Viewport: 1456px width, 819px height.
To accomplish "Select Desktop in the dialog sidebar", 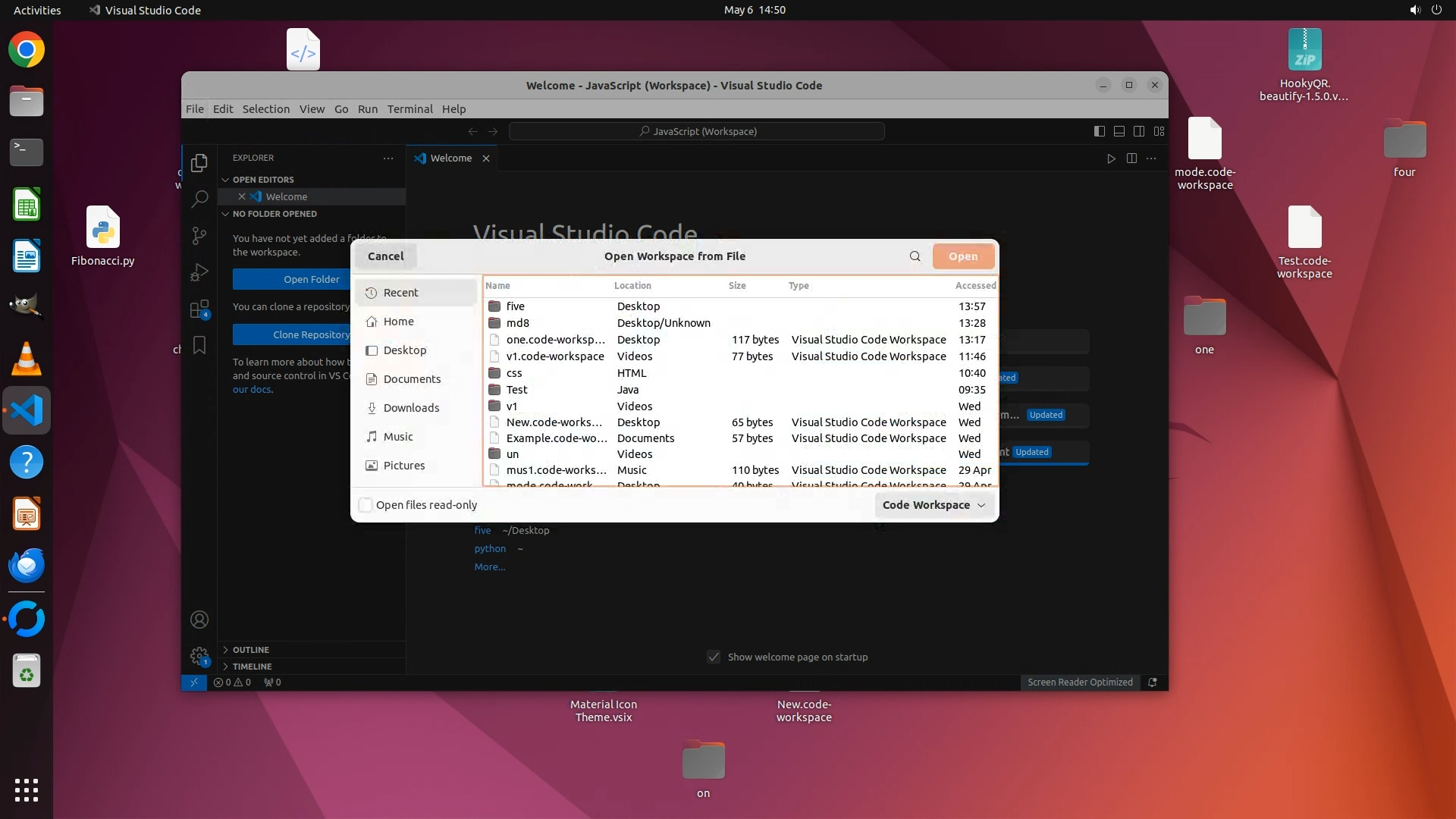I will pyautogui.click(x=404, y=350).
